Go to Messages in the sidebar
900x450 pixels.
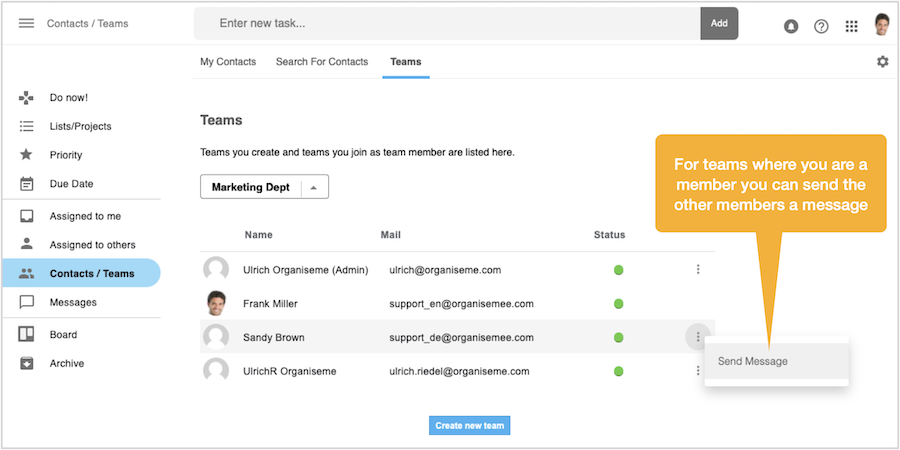point(73,302)
